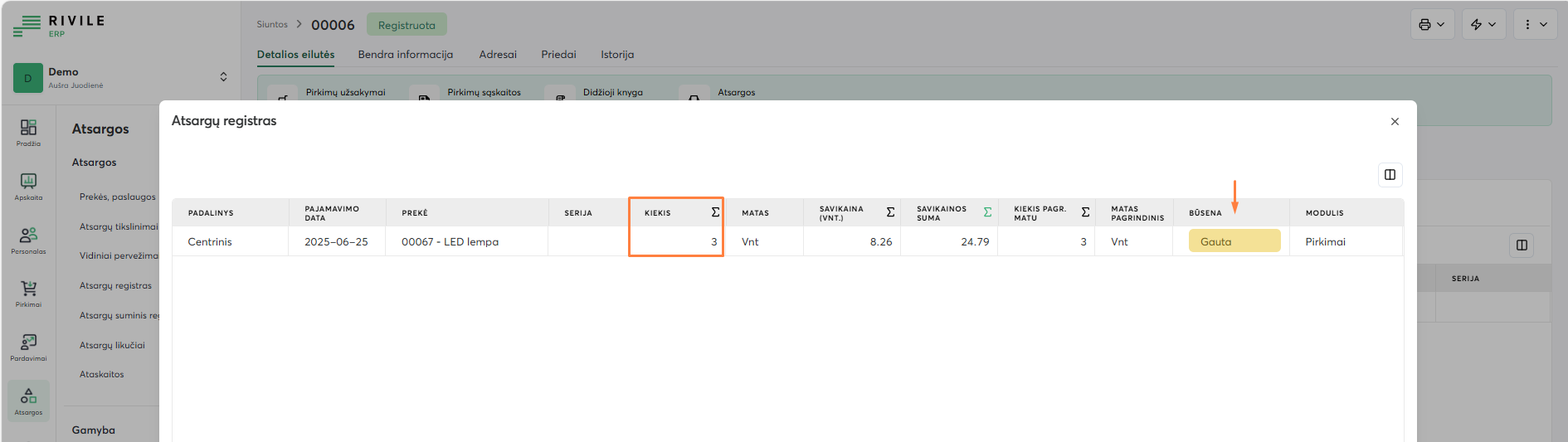Open the Apskaita accounting module icon
1568x442 pixels.
28,185
